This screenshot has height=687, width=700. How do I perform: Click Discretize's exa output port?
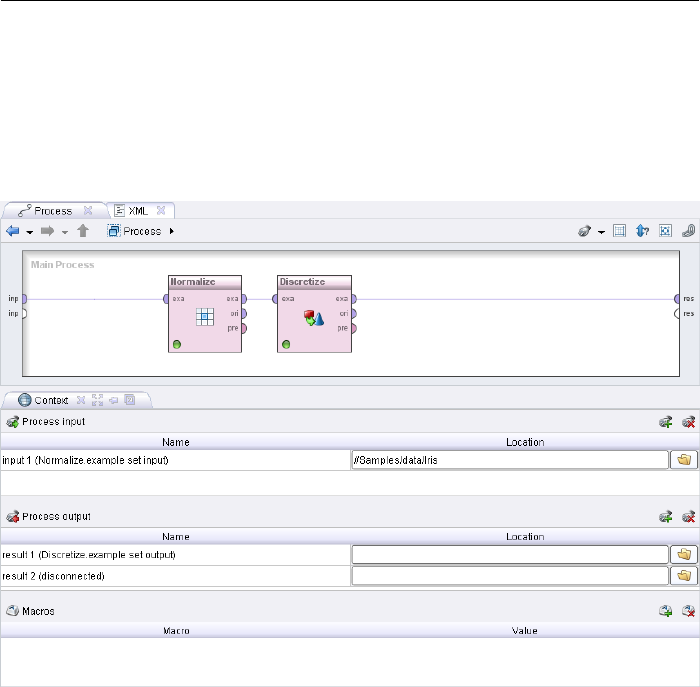(x=354, y=299)
